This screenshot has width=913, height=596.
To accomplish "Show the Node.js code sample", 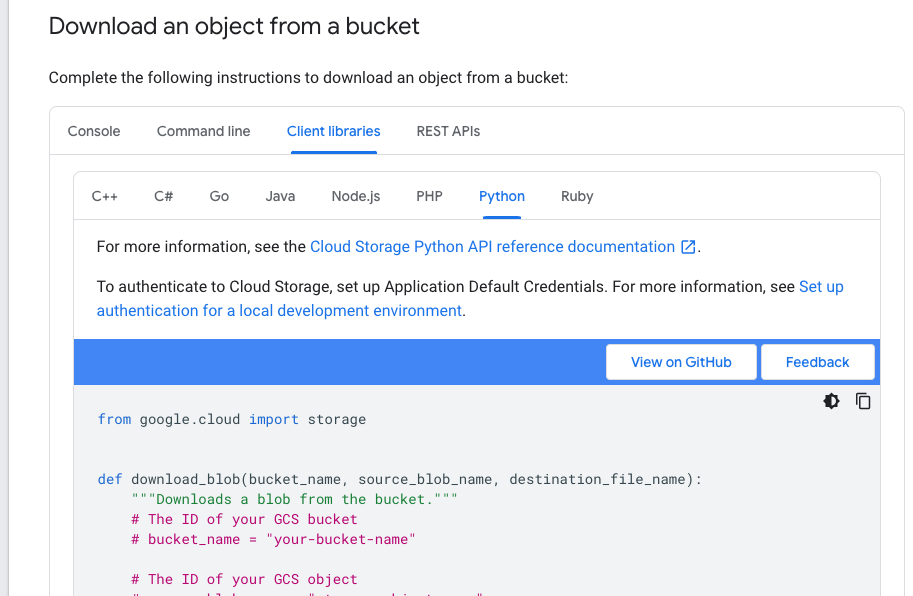I will pos(356,197).
